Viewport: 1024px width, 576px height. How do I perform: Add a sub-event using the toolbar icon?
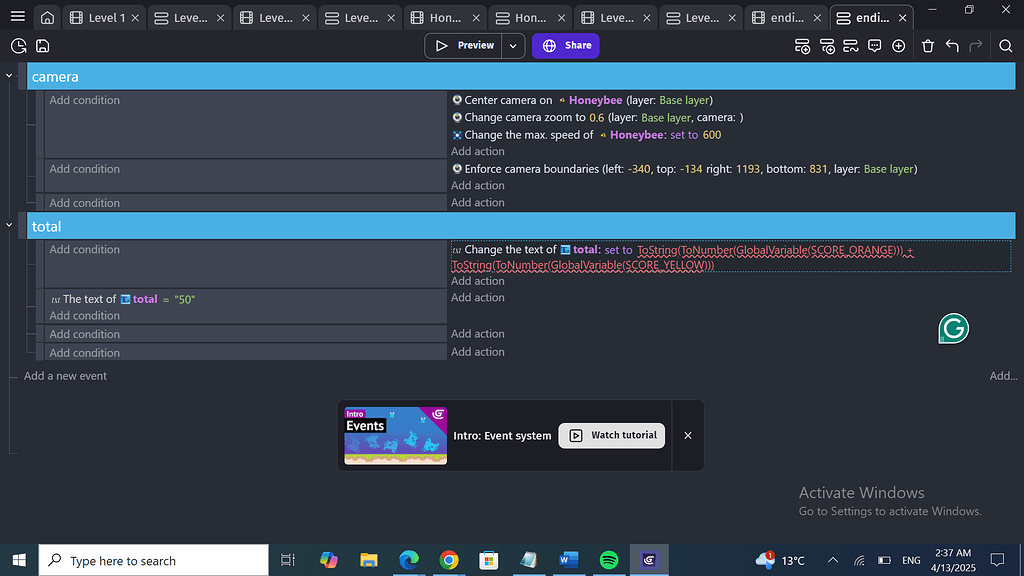(x=827, y=46)
